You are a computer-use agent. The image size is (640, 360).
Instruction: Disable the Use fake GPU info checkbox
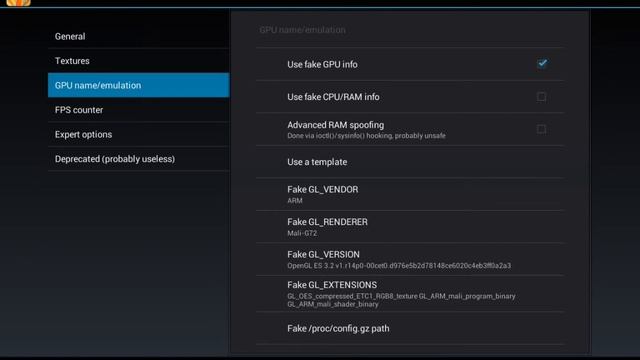coord(542,64)
